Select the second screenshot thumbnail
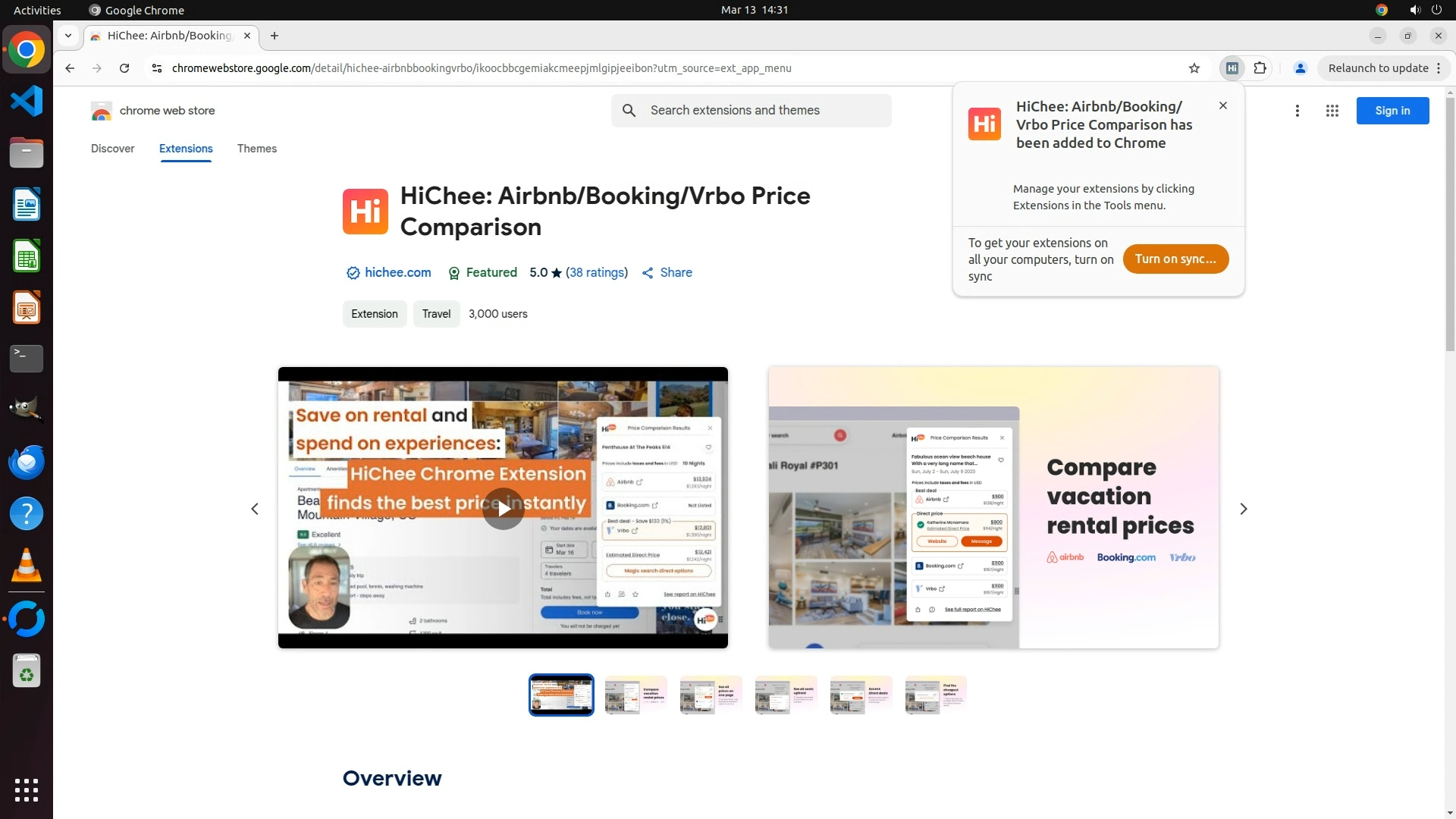The image size is (1456, 819). coord(635,695)
